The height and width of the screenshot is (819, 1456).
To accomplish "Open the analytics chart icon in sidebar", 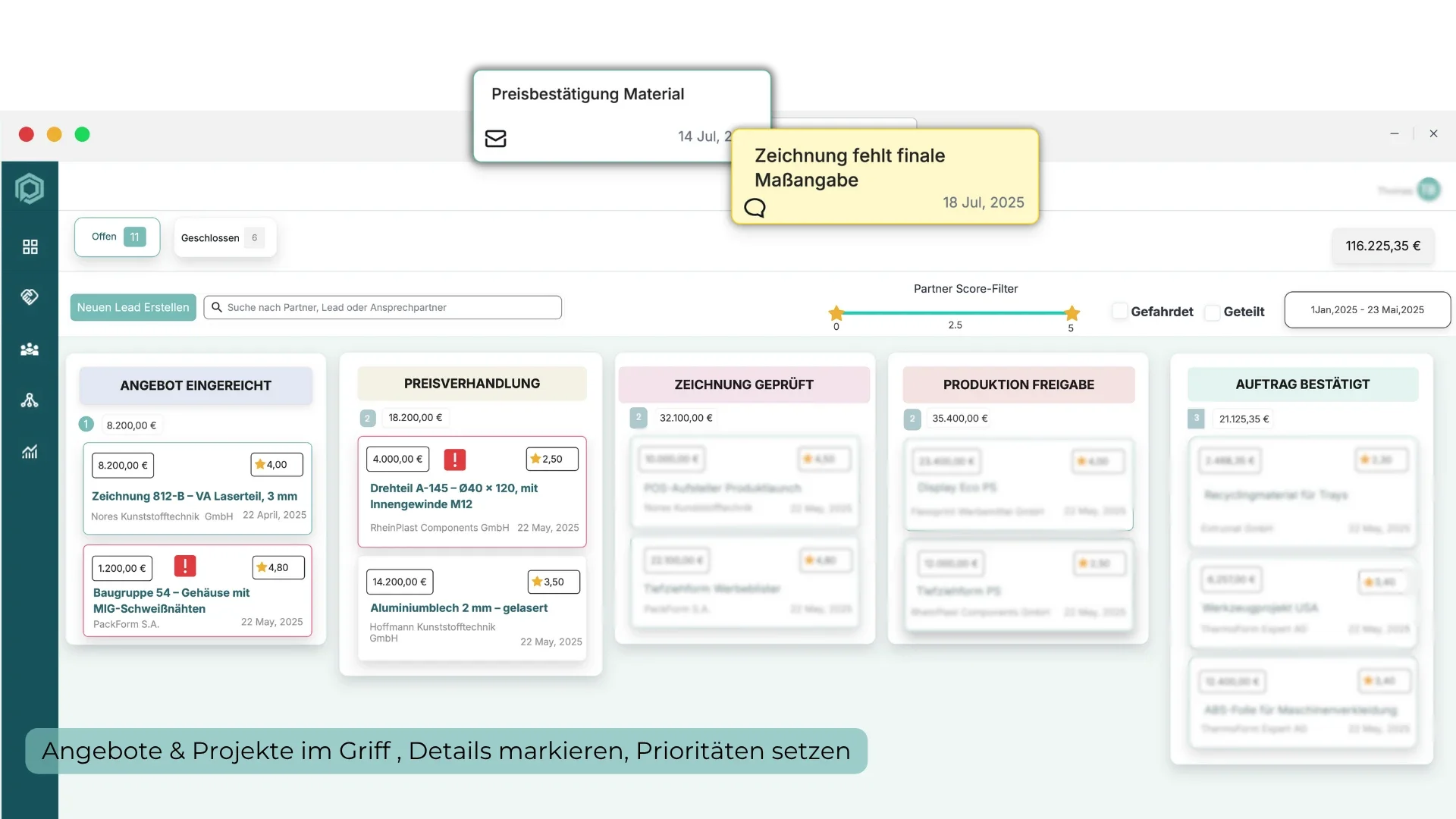I will coord(30,452).
